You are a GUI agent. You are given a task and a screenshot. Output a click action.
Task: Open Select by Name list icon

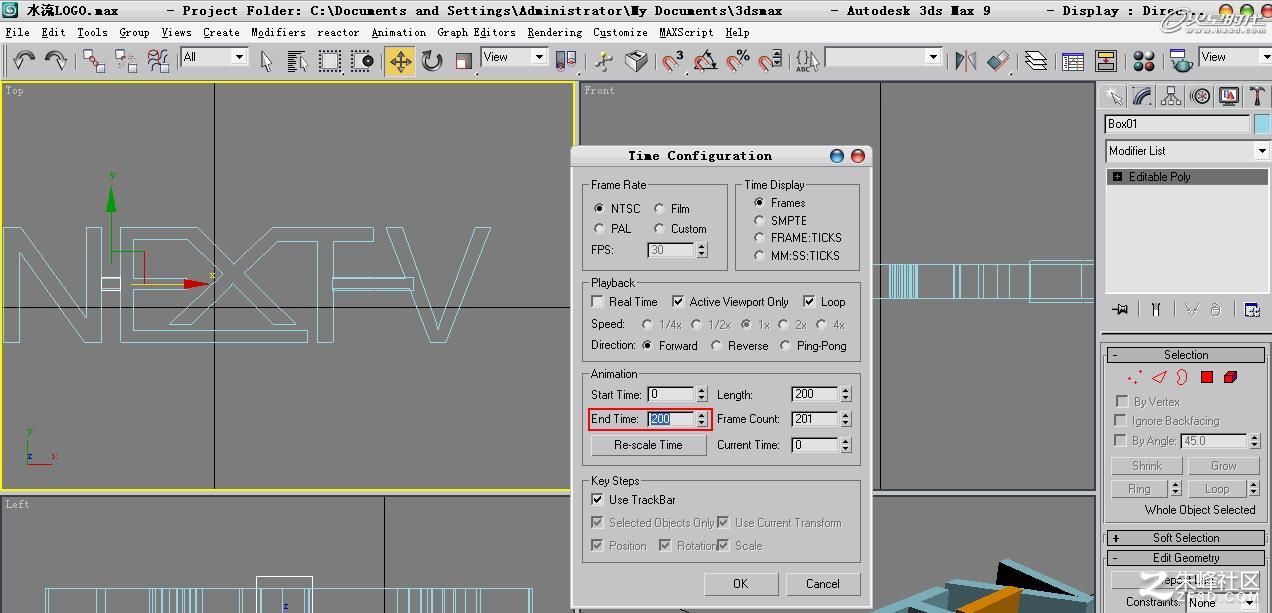(x=297, y=61)
